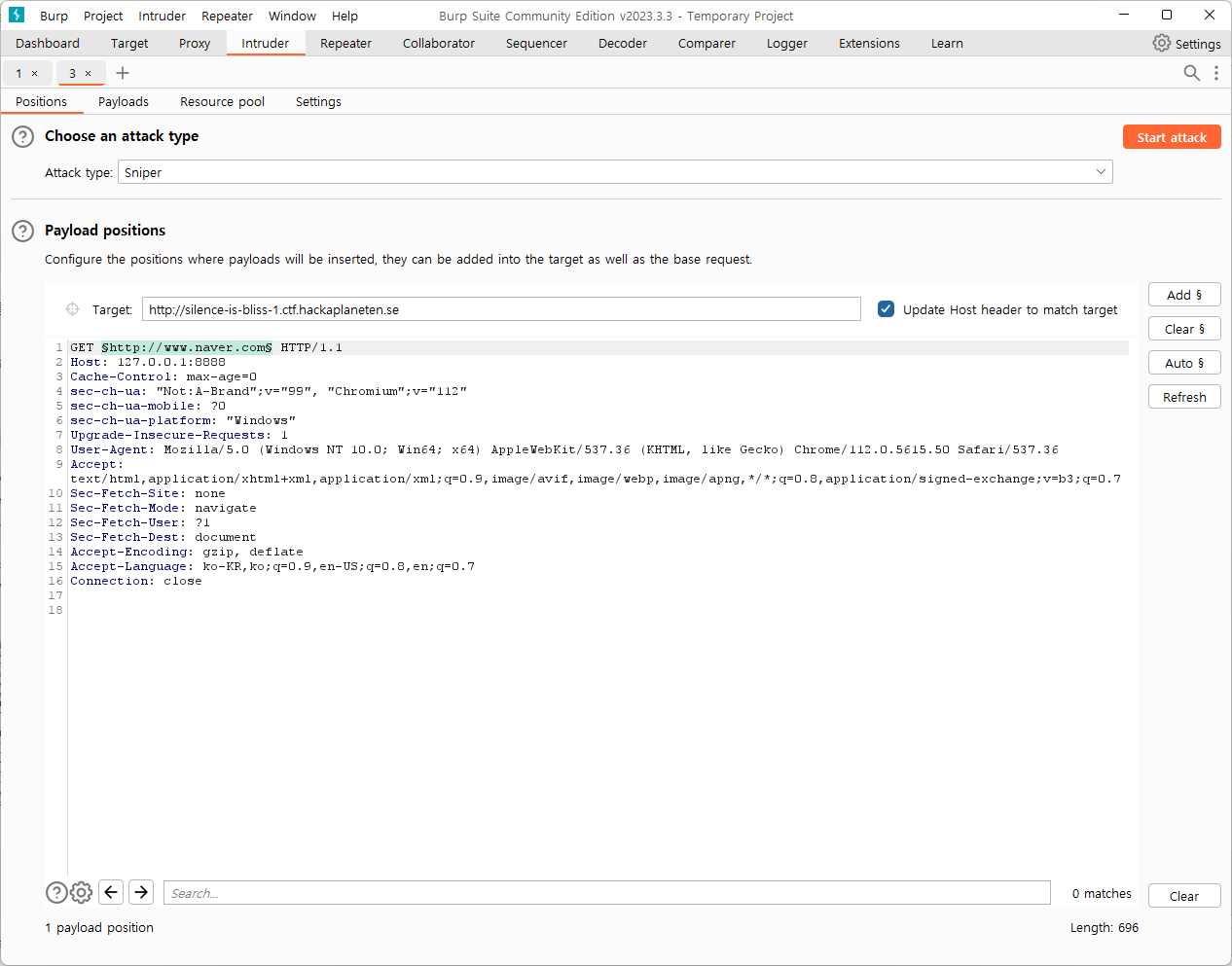Click the Sec-Fetch-Dest: document line
The image size is (1232, 966).
[163, 537]
